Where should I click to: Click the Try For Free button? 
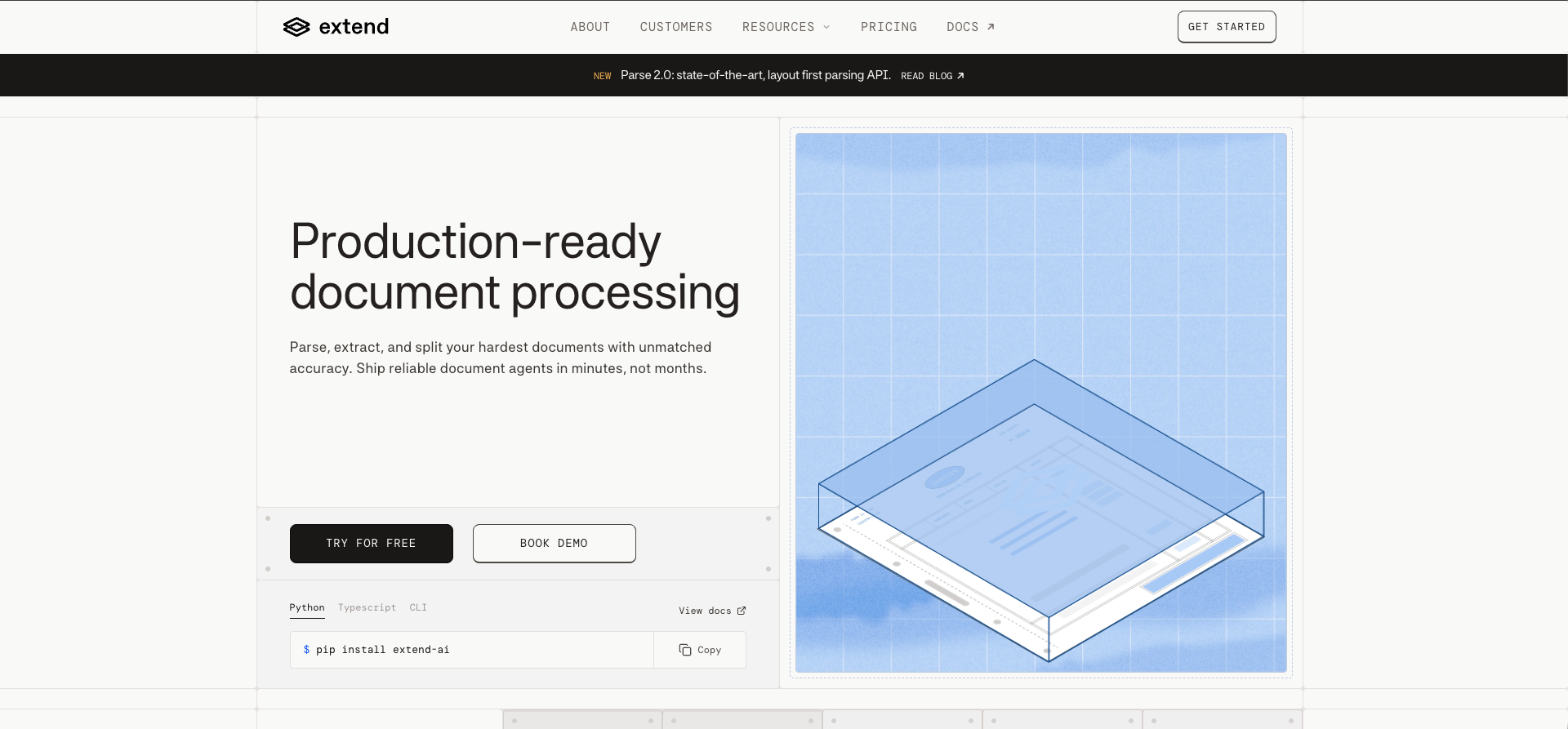372,544
